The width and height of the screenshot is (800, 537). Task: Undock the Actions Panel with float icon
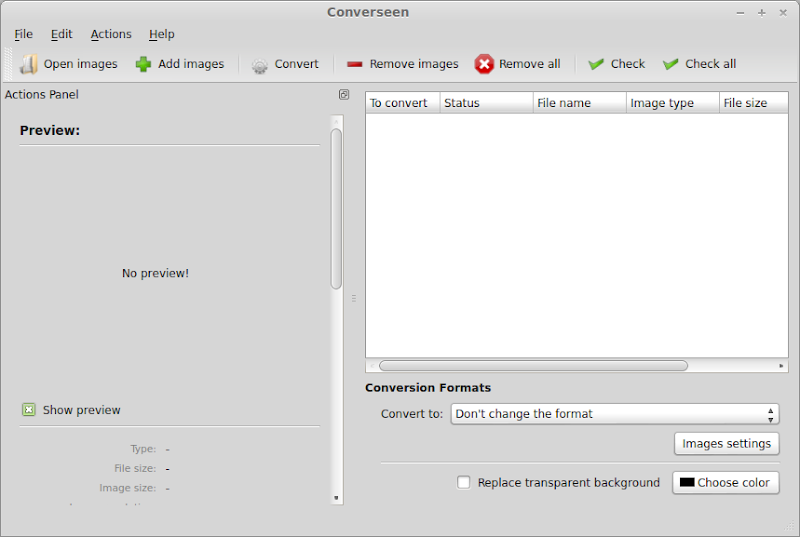click(344, 94)
